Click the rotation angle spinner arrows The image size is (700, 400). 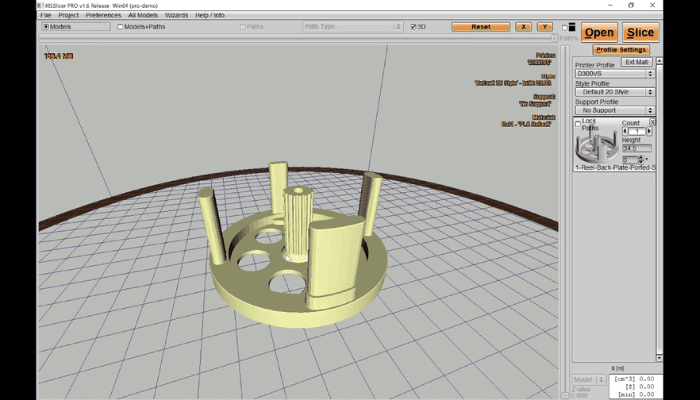coord(641,160)
